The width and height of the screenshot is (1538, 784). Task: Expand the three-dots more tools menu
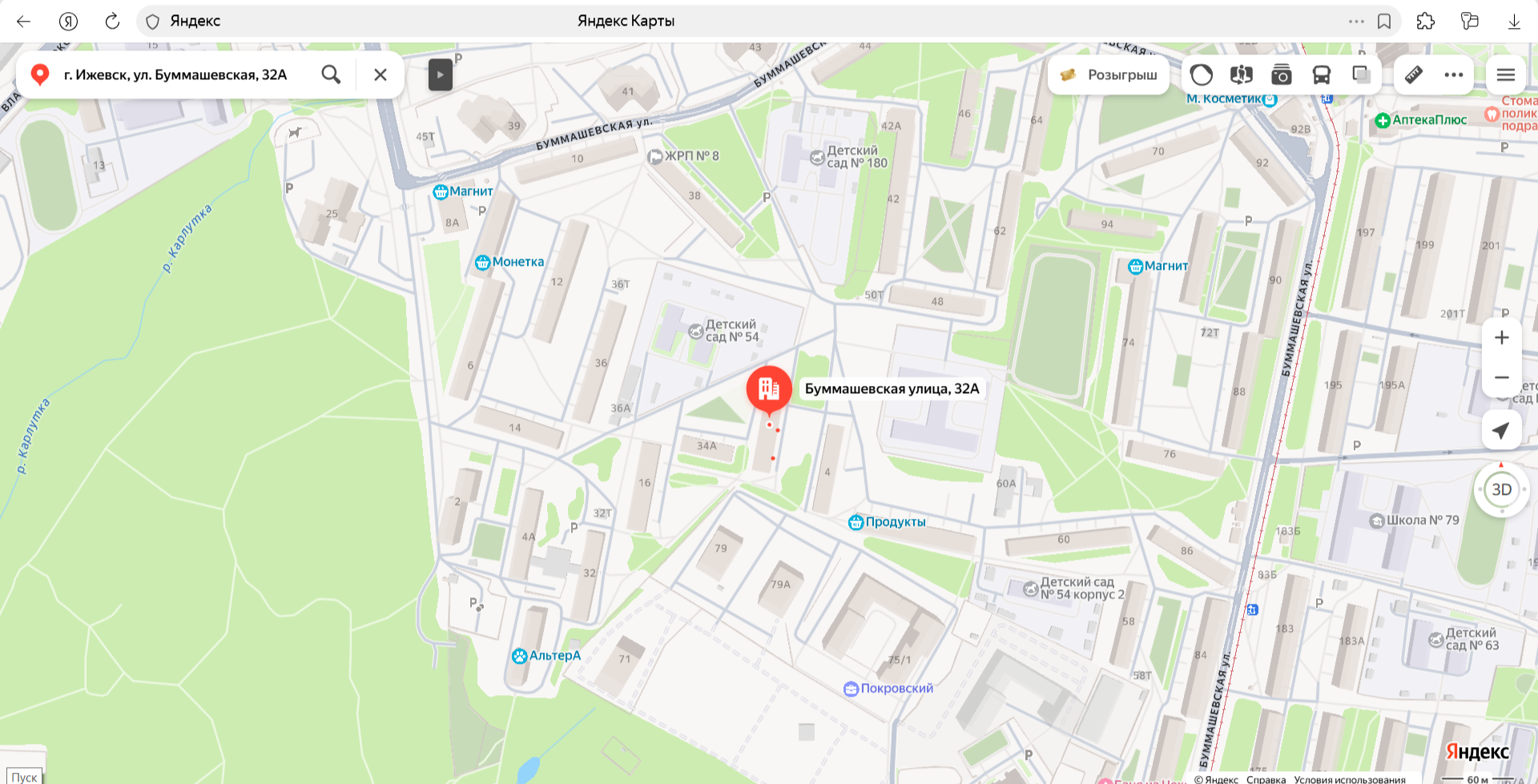point(1453,74)
